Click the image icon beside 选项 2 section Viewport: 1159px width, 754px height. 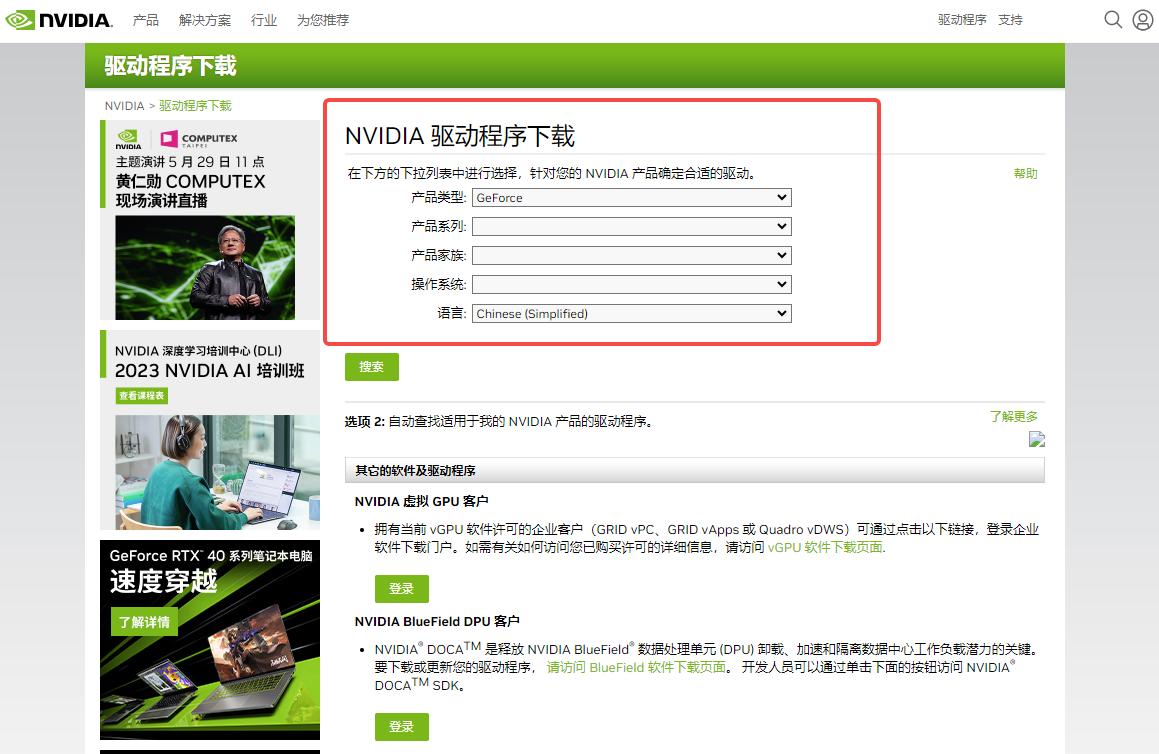(1037, 439)
